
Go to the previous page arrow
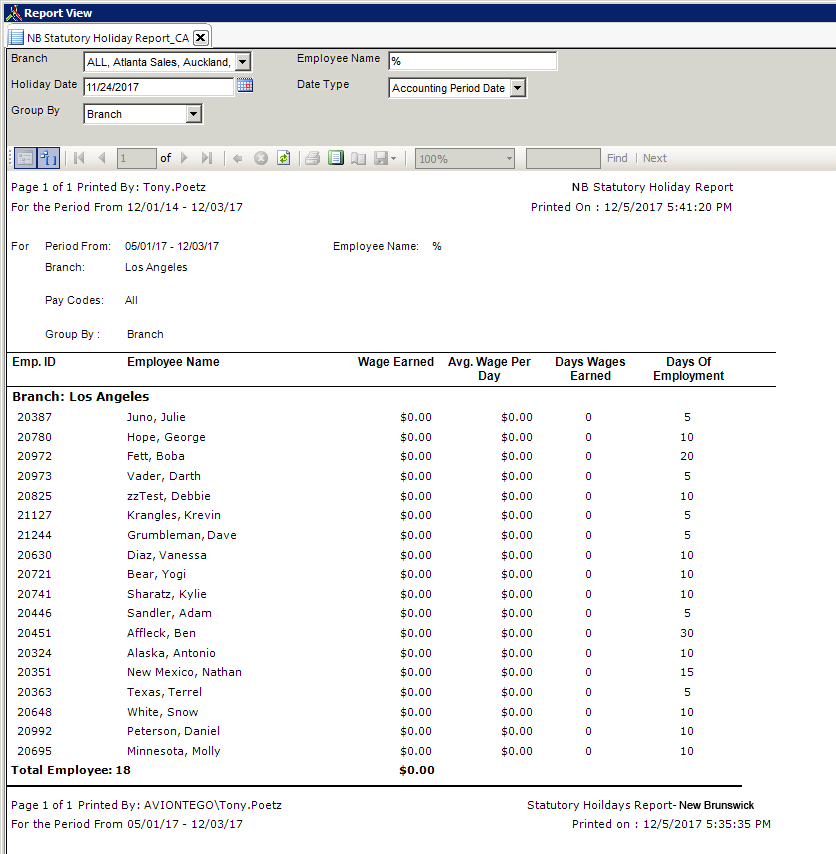(102, 158)
